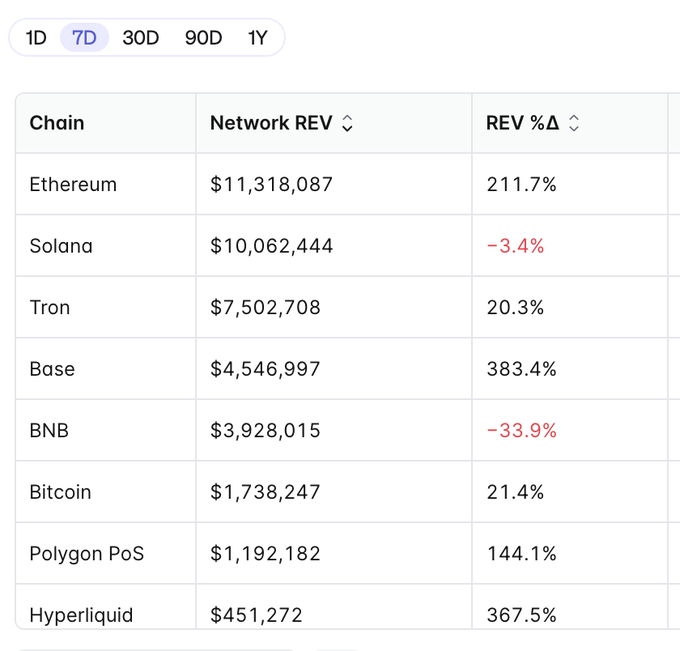
Task: Click the Network REV column header
Action: click(270, 123)
